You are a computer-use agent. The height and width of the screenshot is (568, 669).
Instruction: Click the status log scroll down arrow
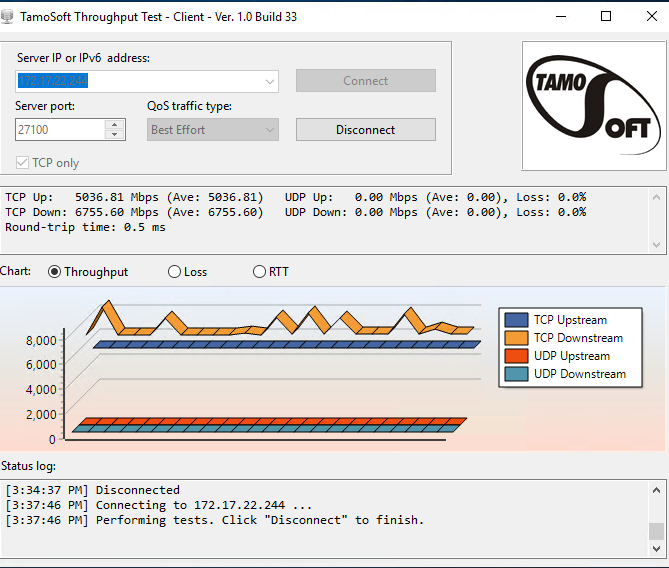pyautogui.click(x=657, y=549)
